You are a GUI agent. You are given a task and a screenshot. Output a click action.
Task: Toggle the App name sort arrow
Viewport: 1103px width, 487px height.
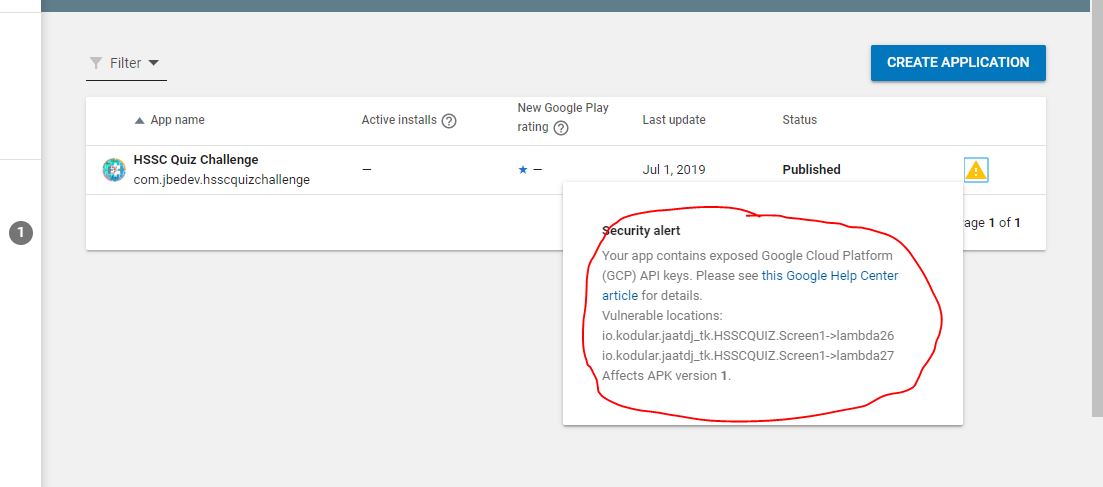coord(140,120)
